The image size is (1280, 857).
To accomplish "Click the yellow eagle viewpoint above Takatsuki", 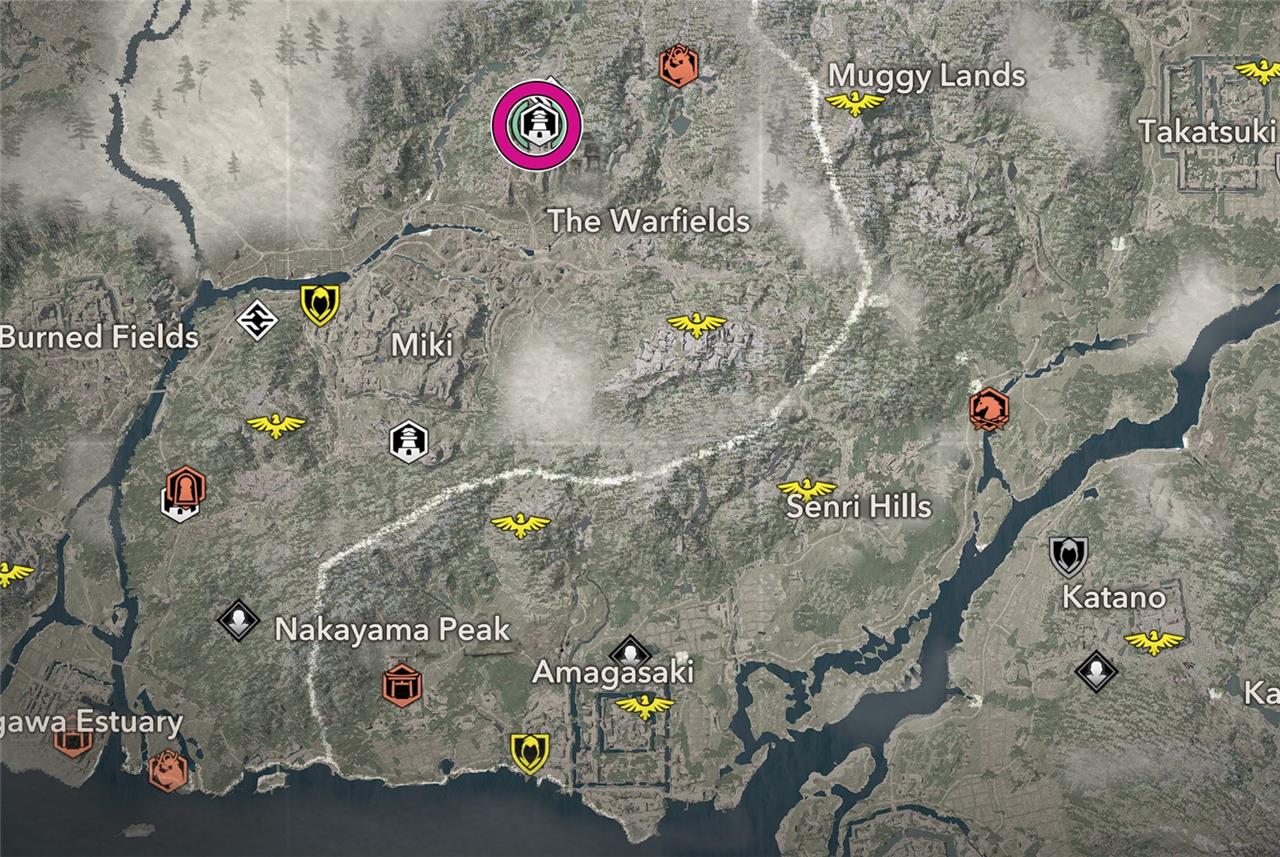I will click(x=1258, y=71).
